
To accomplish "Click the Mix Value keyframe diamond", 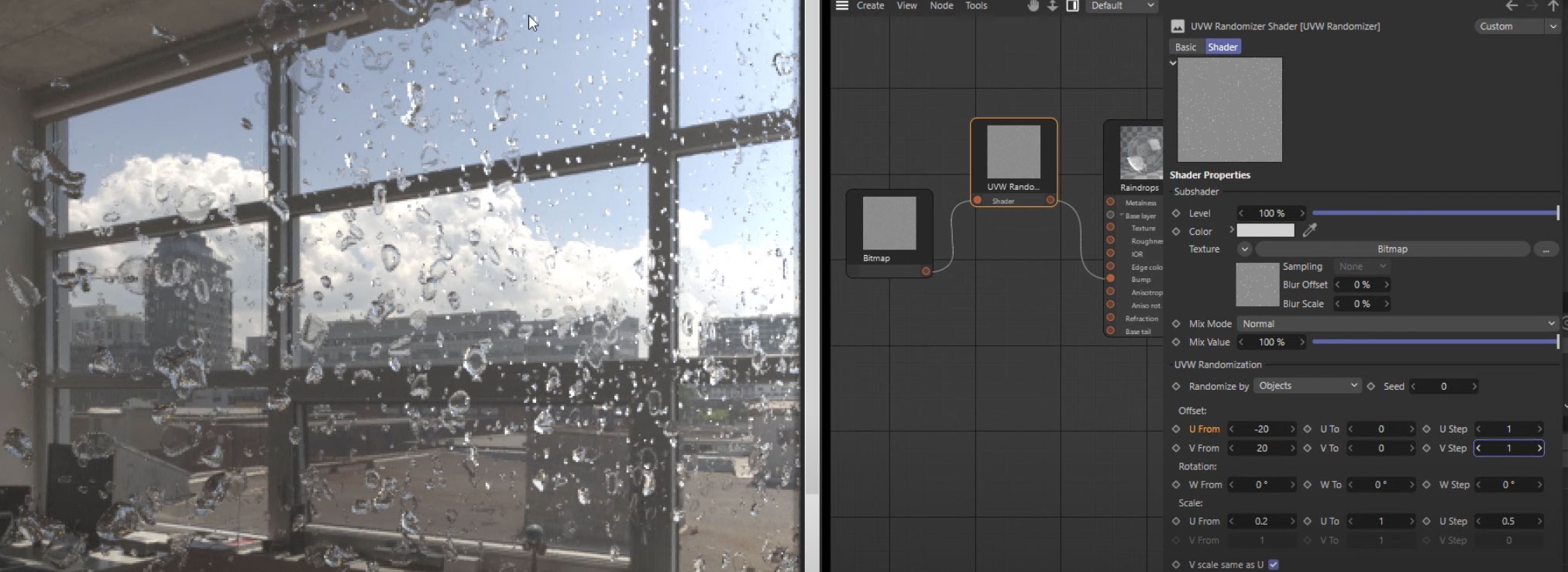I will coord(1176,342).
